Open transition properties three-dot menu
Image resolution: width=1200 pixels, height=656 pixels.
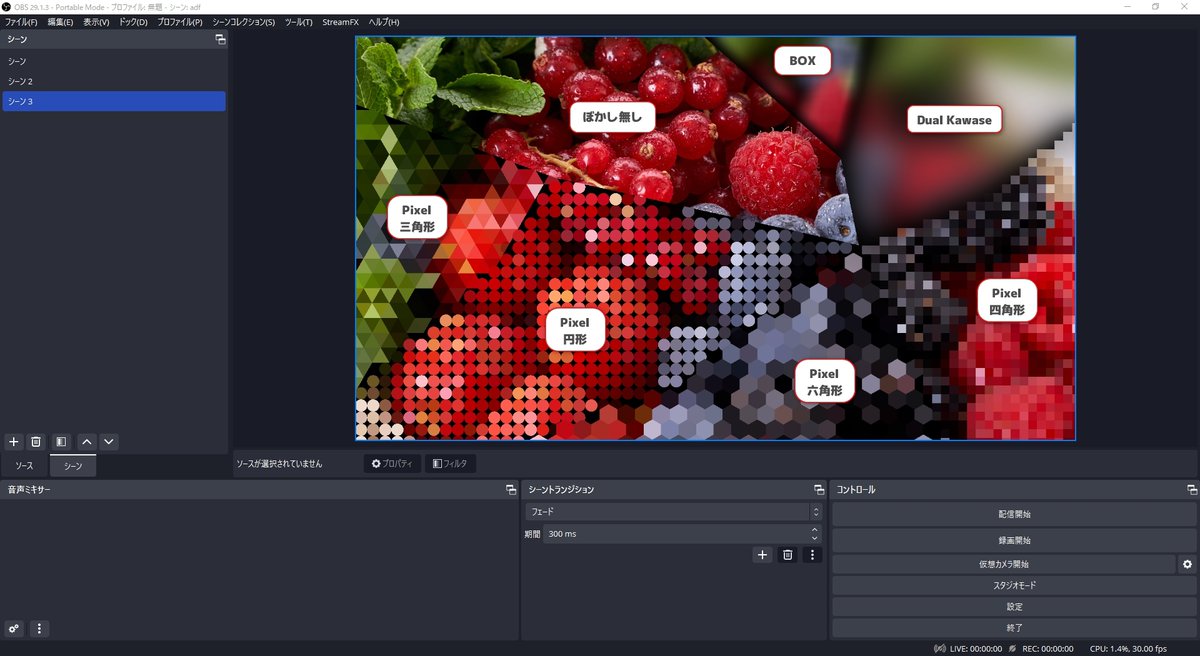812,554
